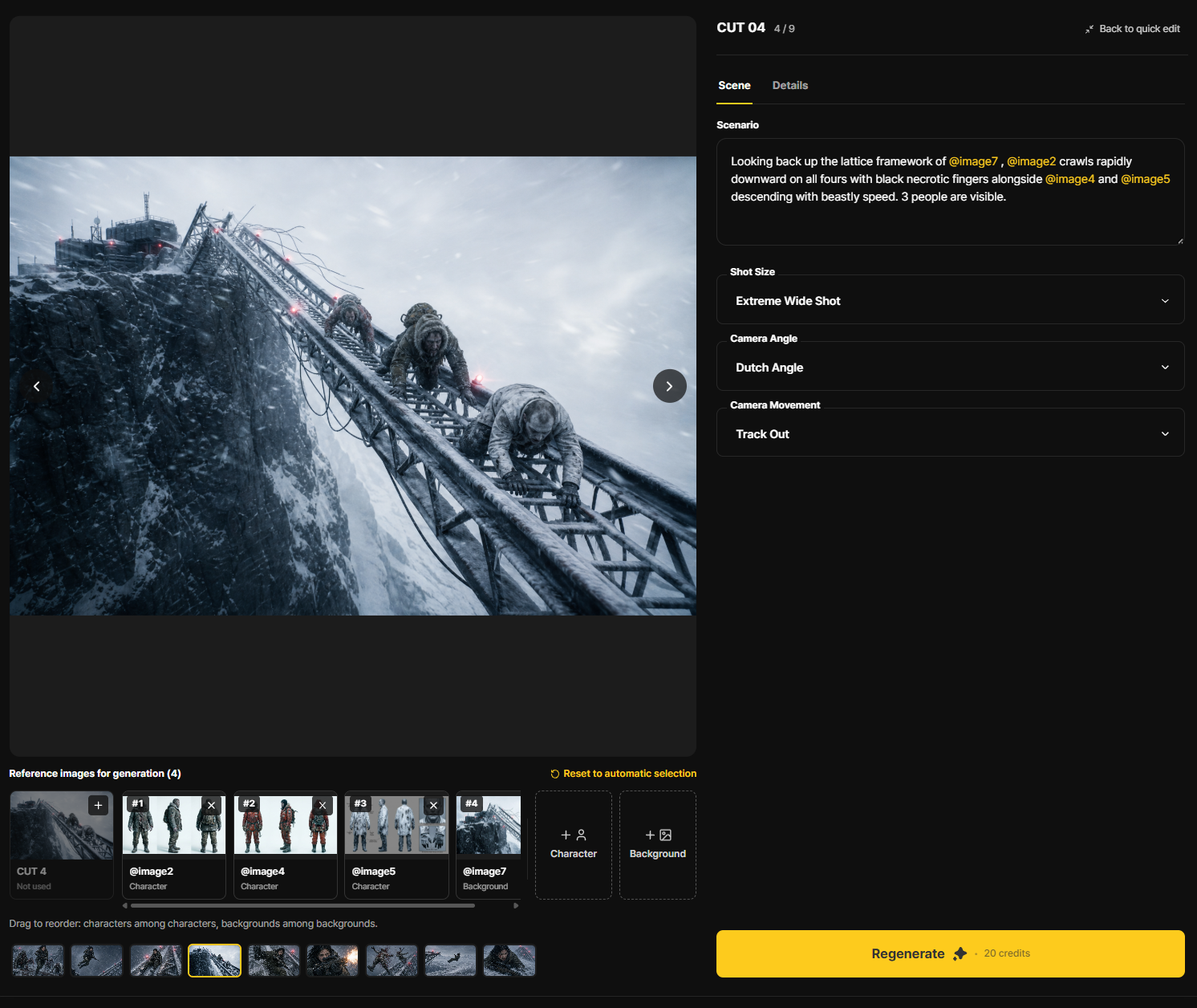Open second cut thumbnail in filmstrip
Viewport: 1197px width, 1008px height.
pyautogui.click(x=96, y=961)
